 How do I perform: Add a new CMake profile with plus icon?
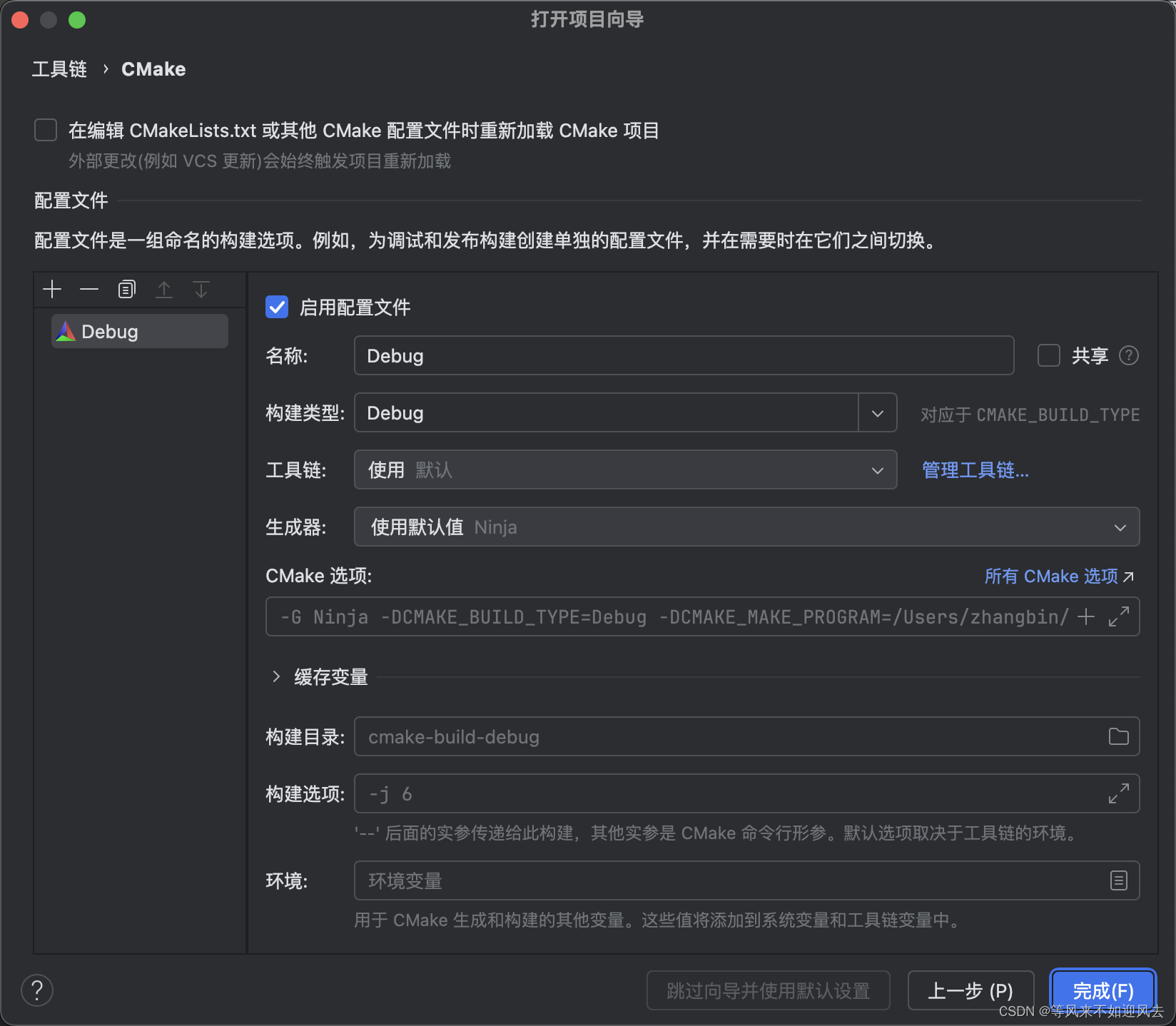point(52,290)
